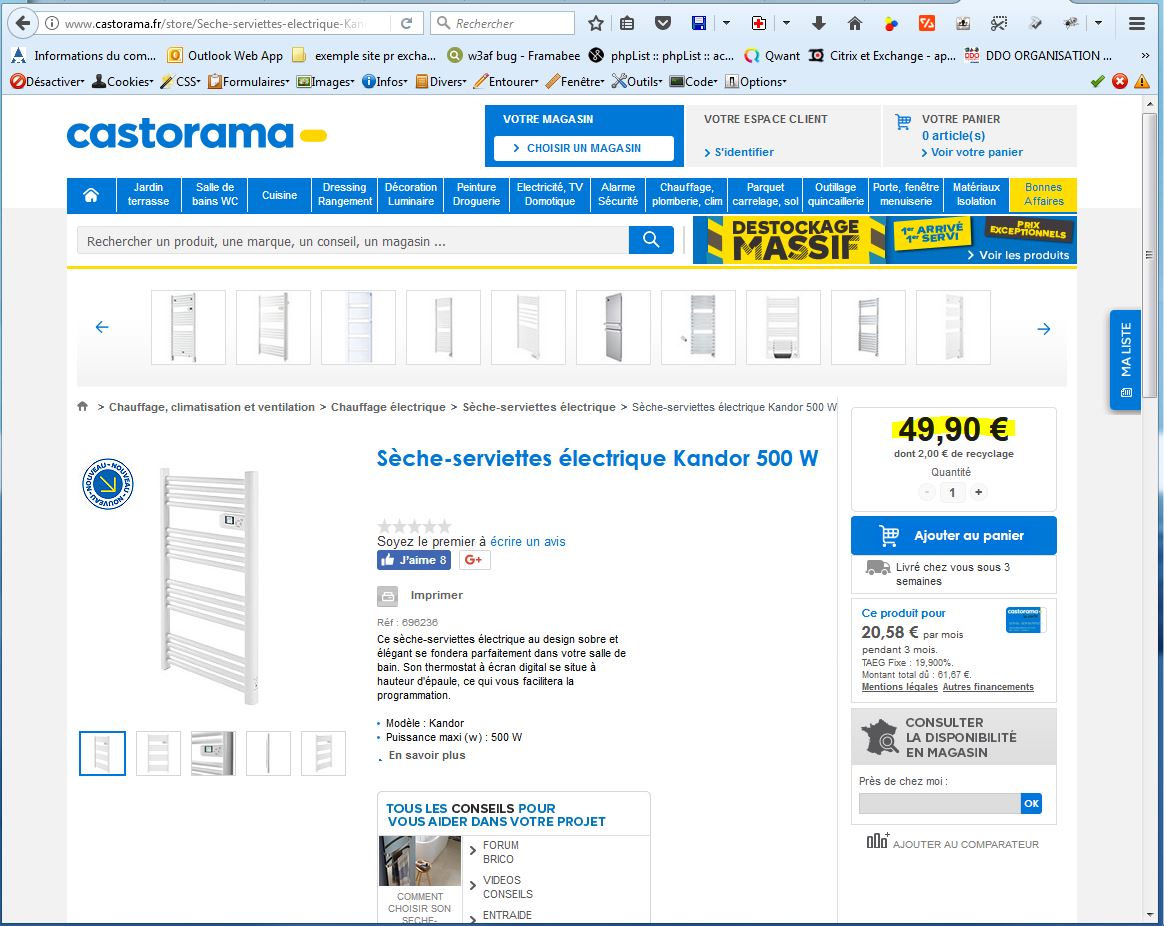Click Ajouter au panier button
The image size is (1164, 926).
click(x=953, y=536)
